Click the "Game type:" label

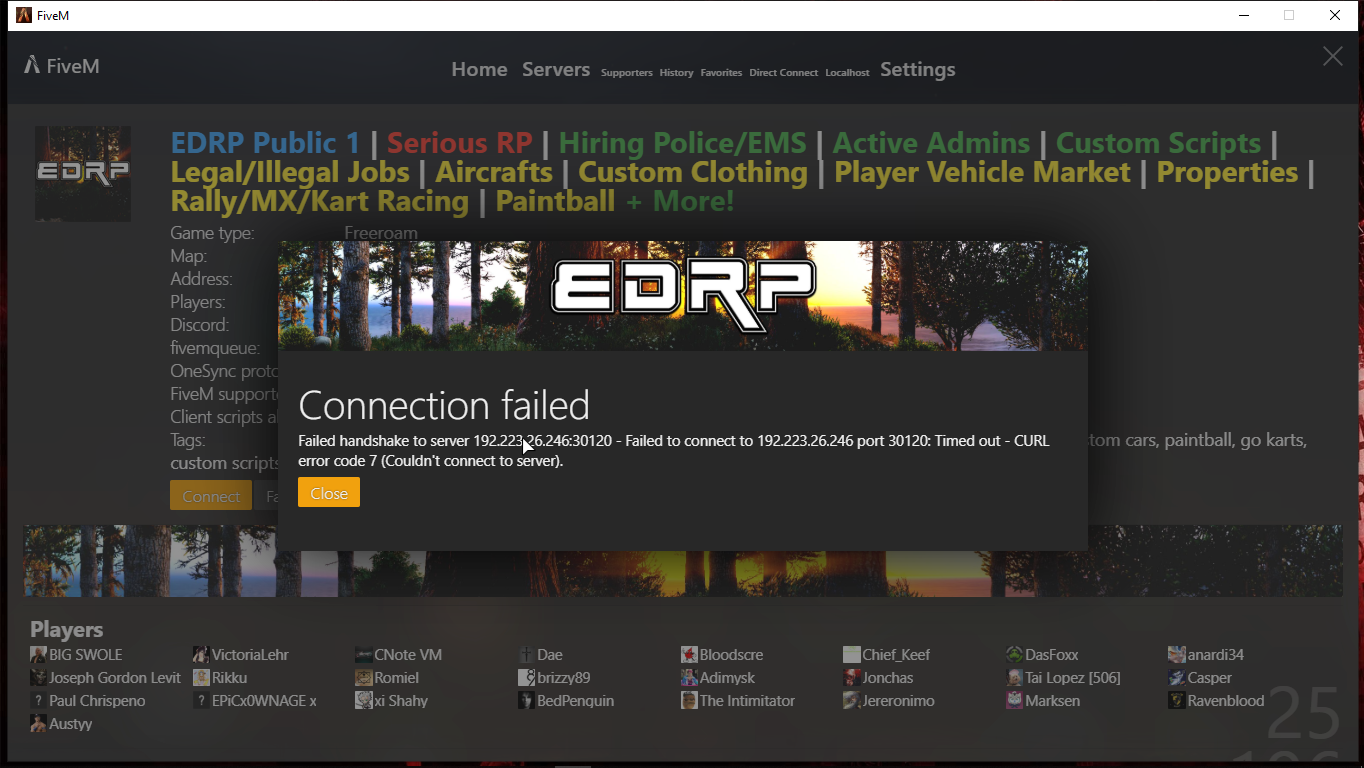212,233
